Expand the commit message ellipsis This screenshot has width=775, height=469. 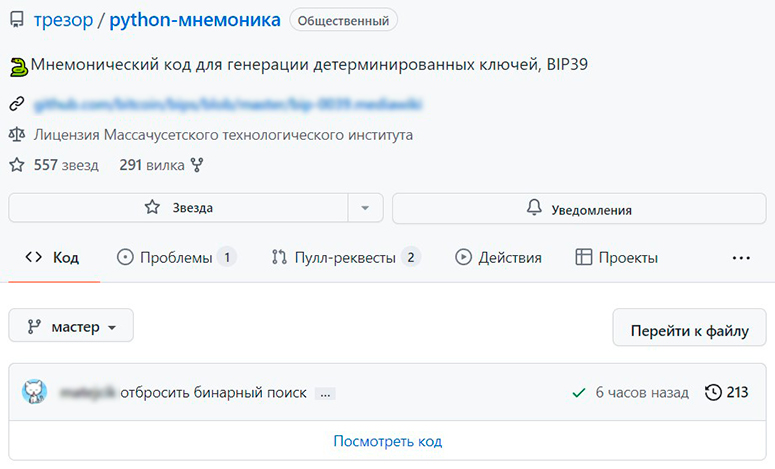point(324,394)
